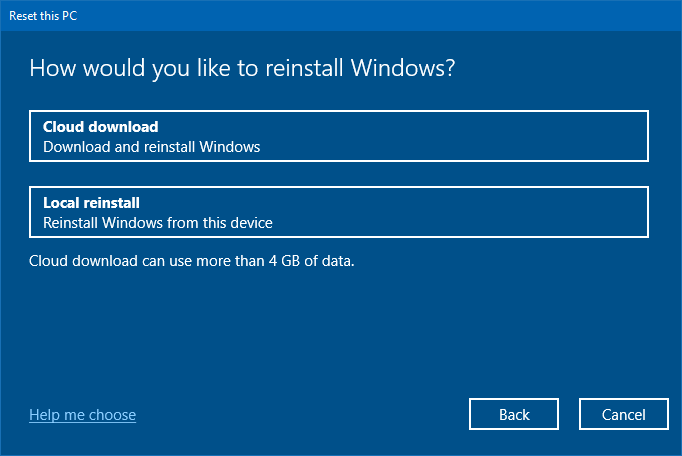Click the reinstall Windows question heading

[242, 68]
